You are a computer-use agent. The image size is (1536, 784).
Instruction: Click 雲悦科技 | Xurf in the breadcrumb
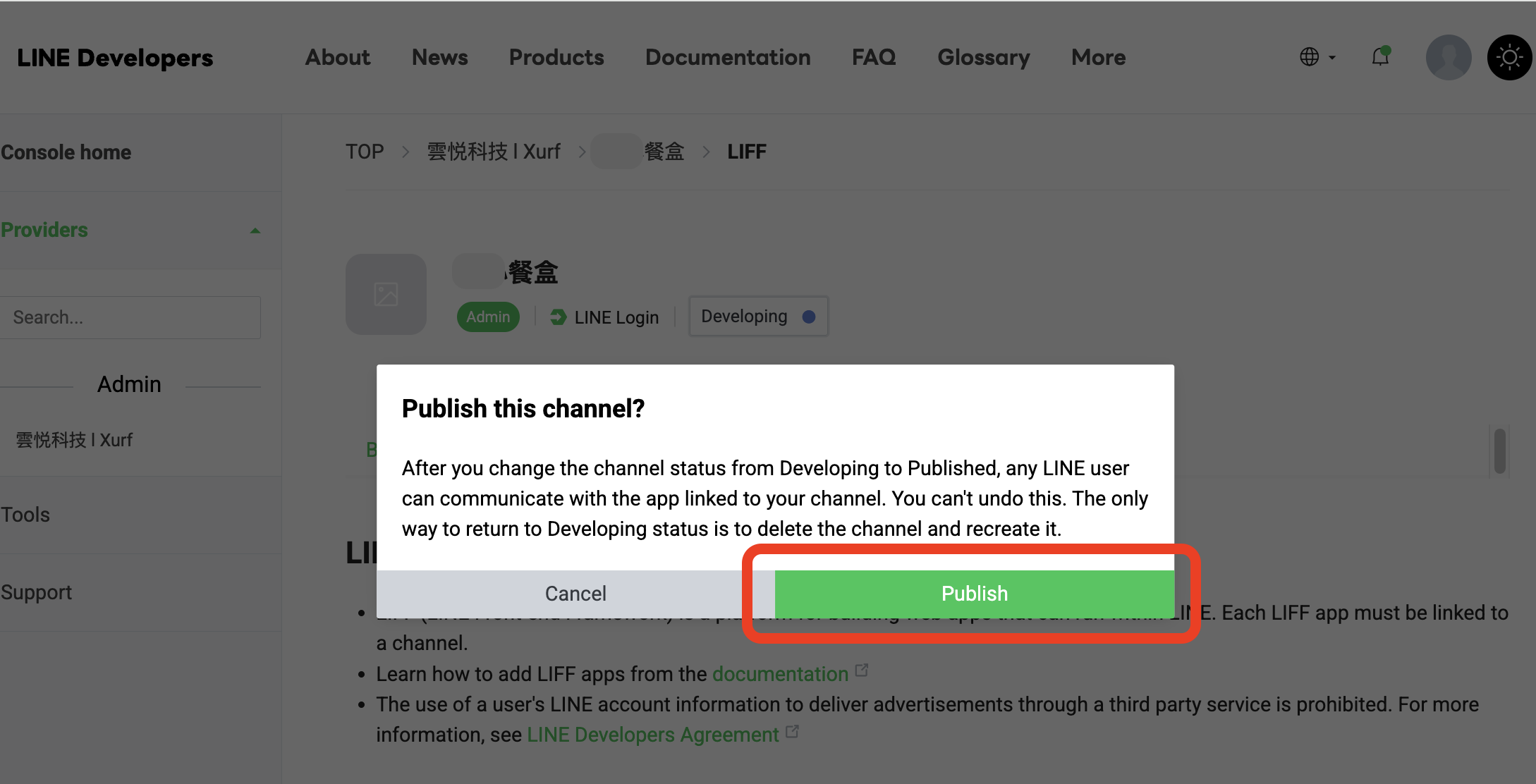[494, 152]
